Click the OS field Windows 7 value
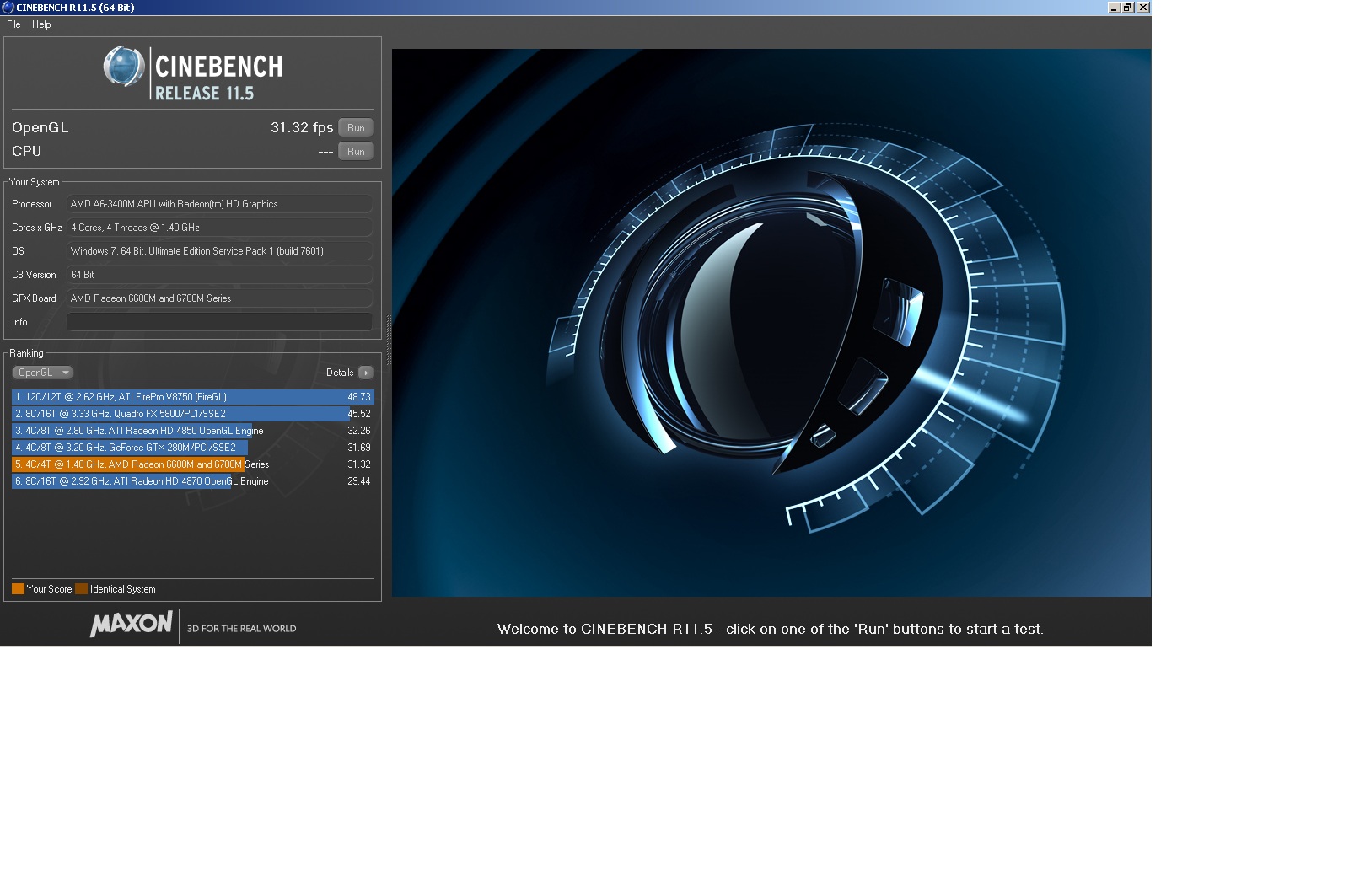The height and width of the screenshot is (896, 1349). pos(219,251)
